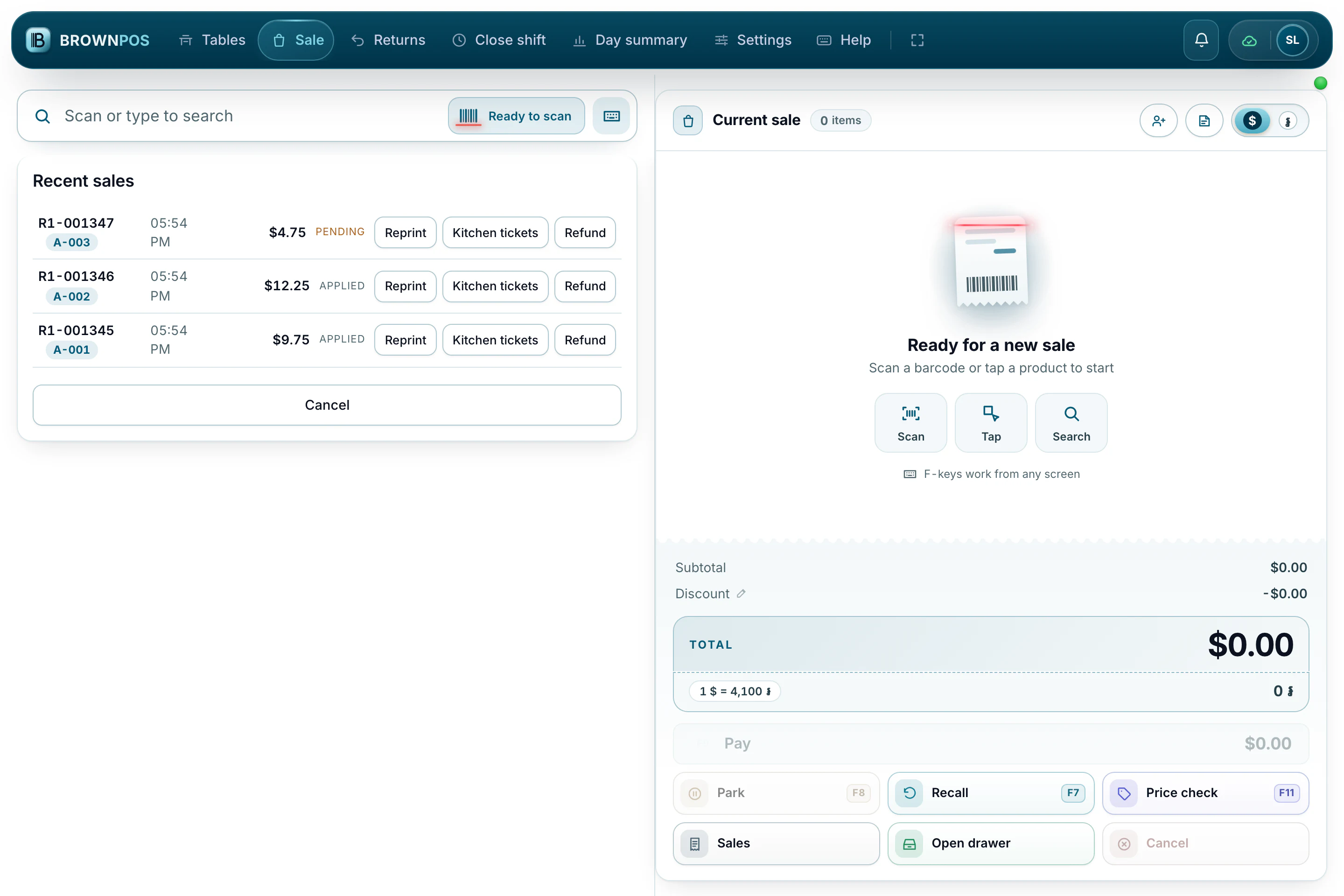Reprint receipt R1-001347
This screenshot has width=1344, height=896.
tap(405, 232)
